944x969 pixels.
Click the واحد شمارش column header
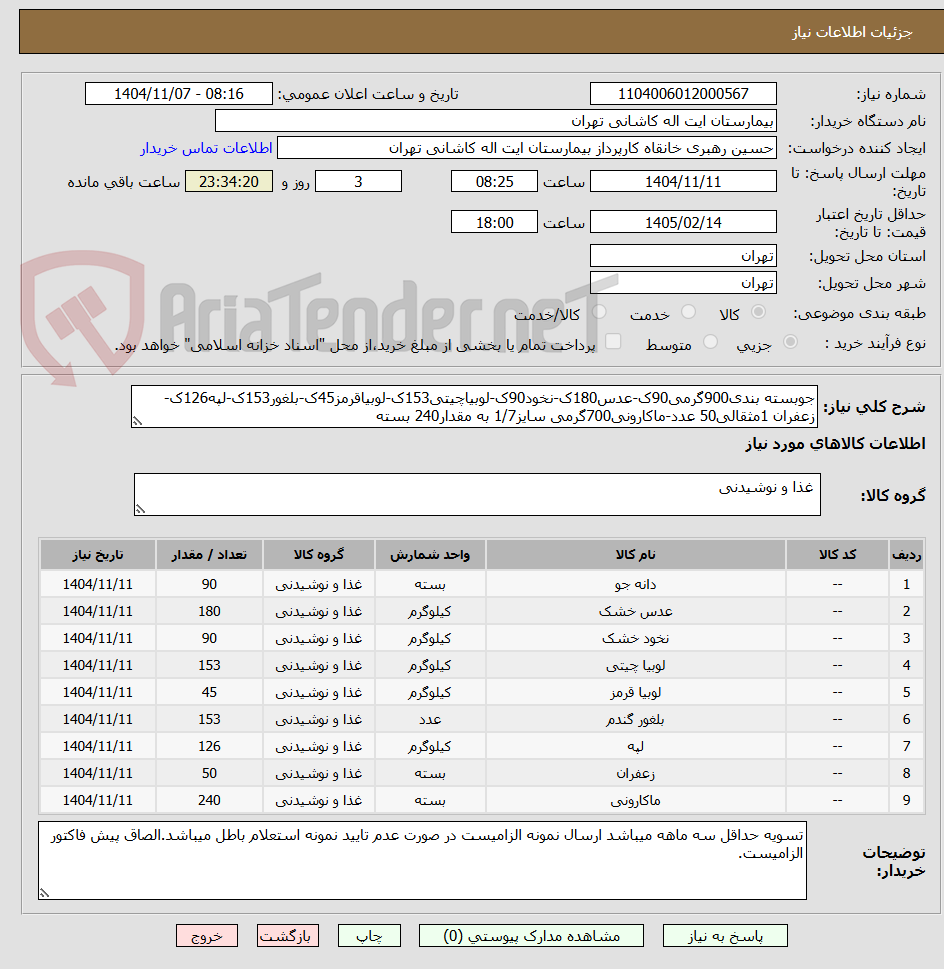(430, 554)
